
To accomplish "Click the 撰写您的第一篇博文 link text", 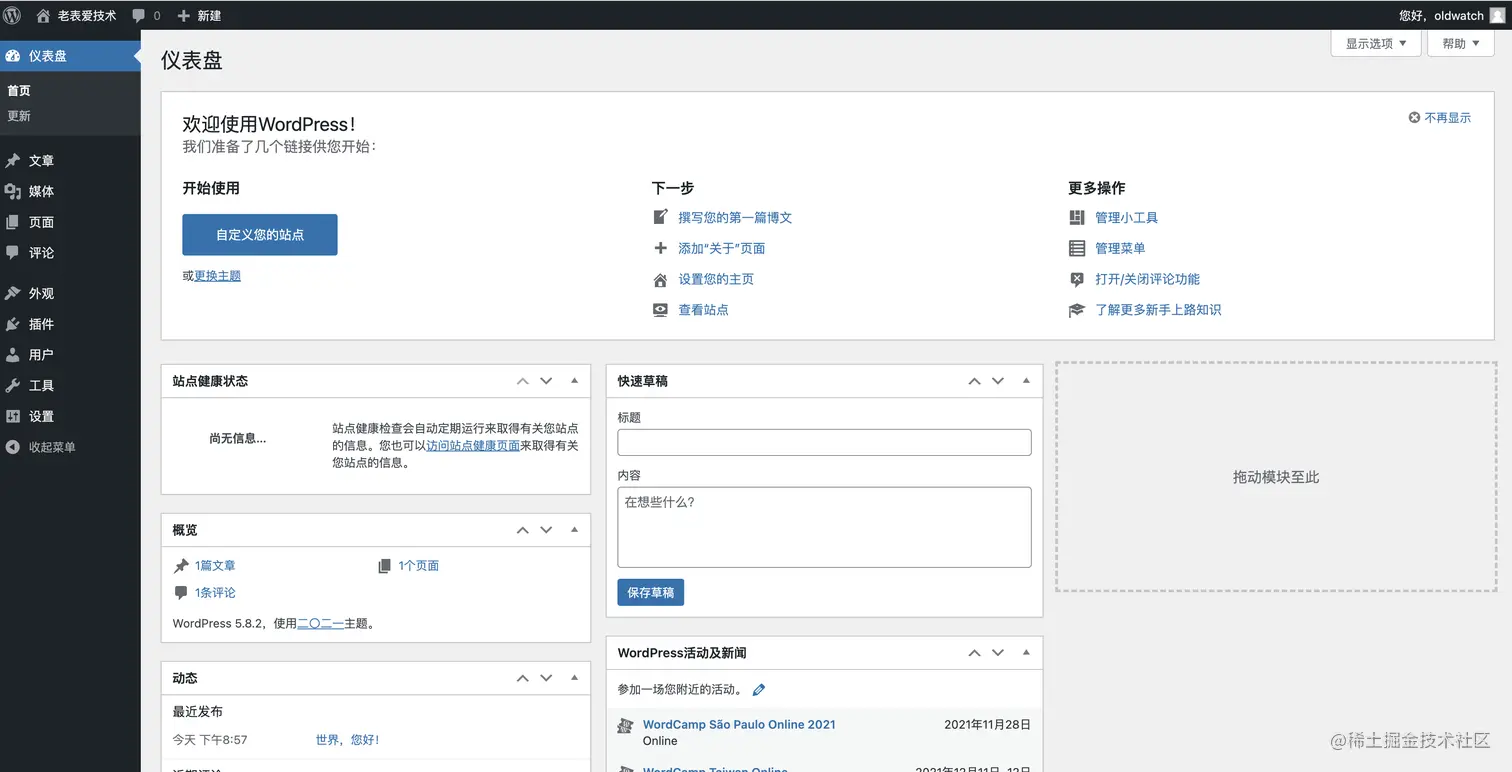I will [x=735, y=217].
